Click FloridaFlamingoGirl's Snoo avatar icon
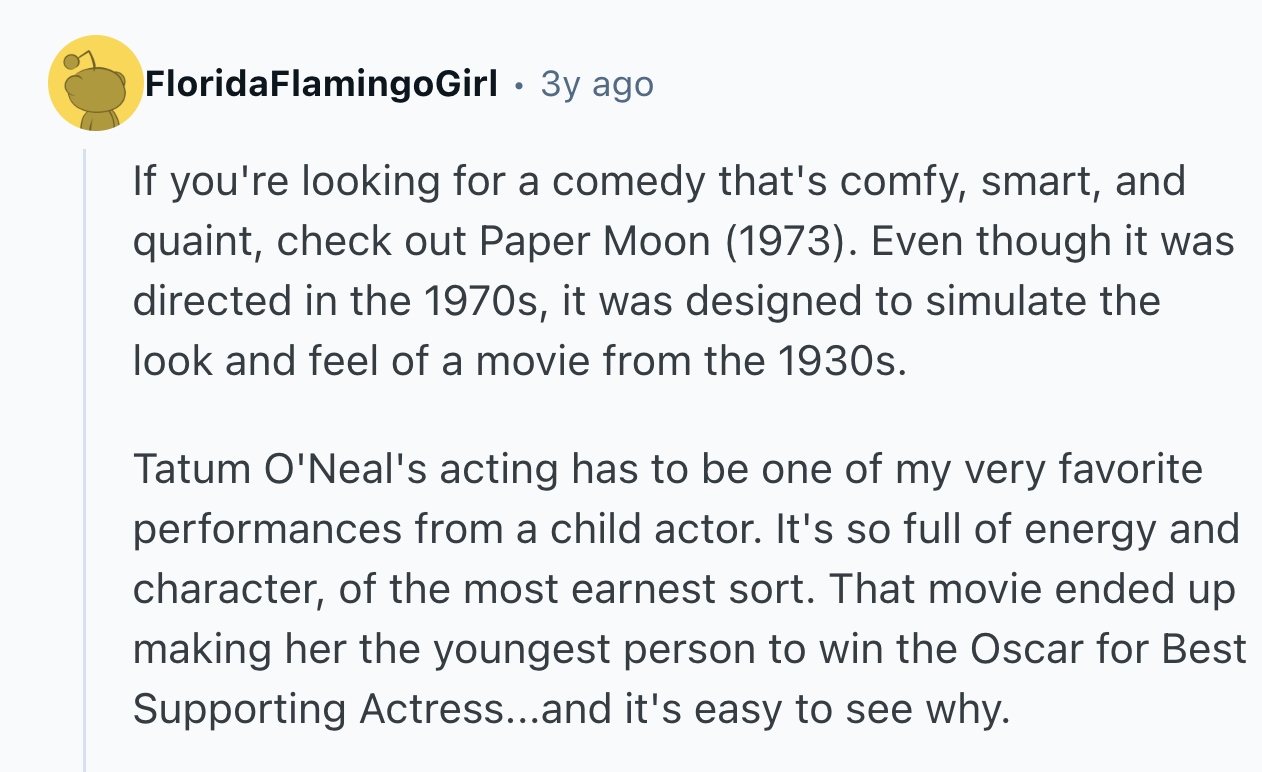The width and height of the screenshot is (1262, 772). tap(95, 86)
